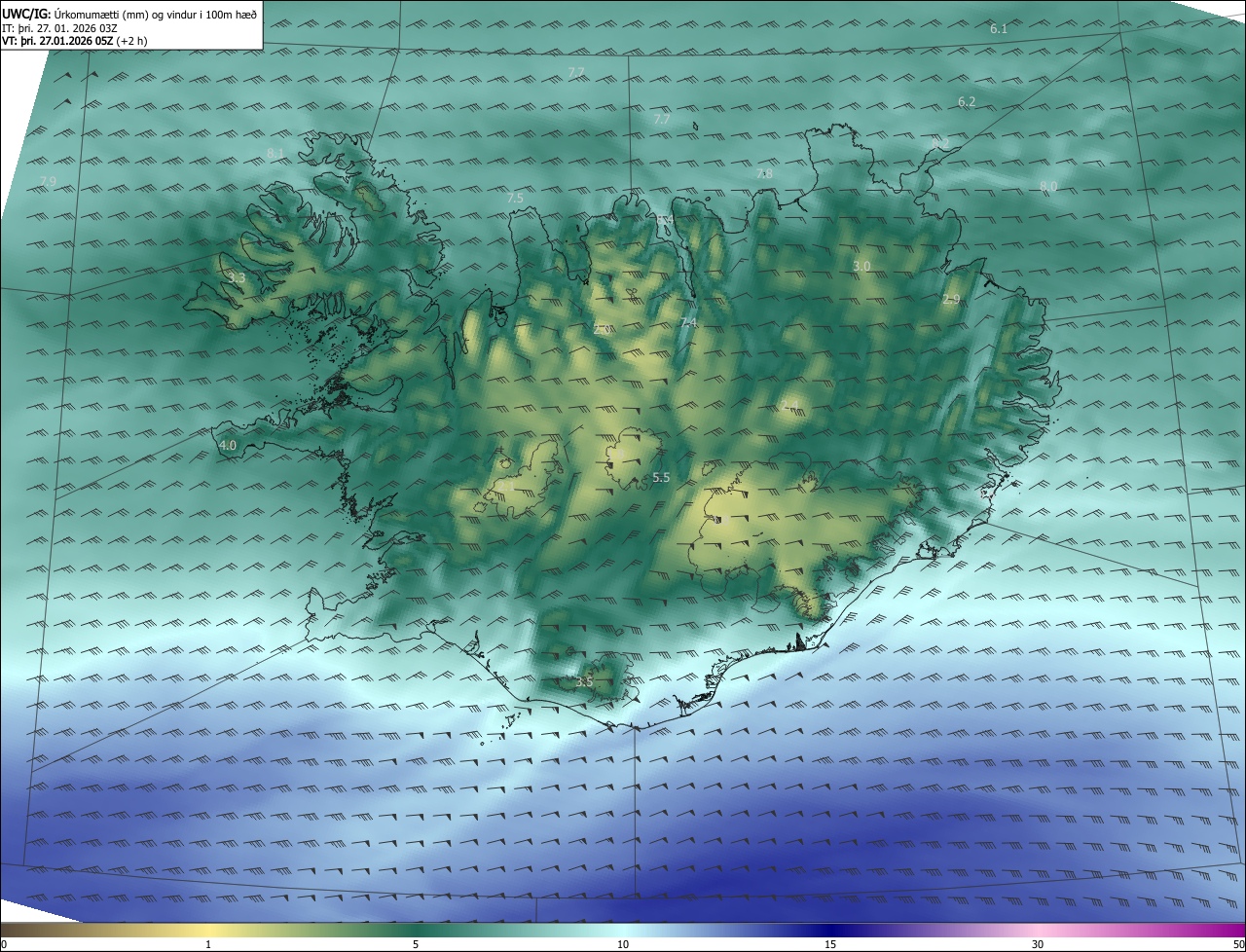Click the 7.5 value label
Viewport: 1246px width, 952px height.
click(515, 198)
